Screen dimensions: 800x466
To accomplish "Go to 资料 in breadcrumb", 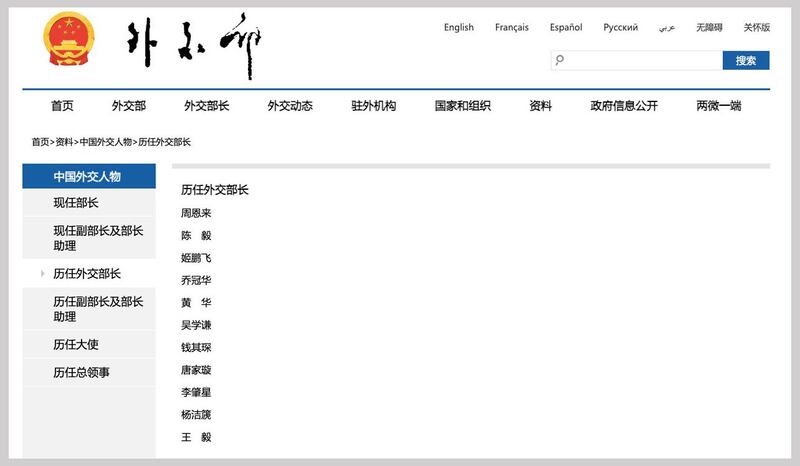I will (64, 142).
